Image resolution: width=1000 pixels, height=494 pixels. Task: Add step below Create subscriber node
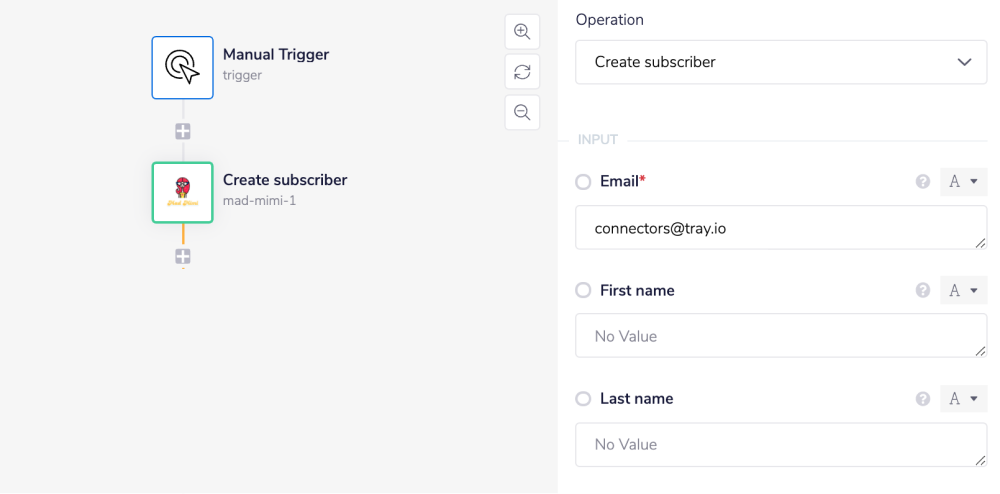pos(183,257)
